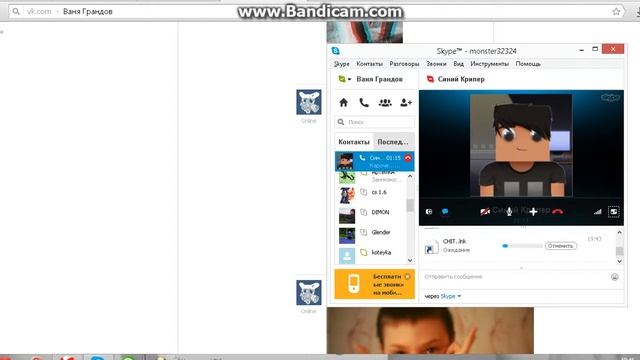Close the orange free mobile calls banner

tap(407, 276)
